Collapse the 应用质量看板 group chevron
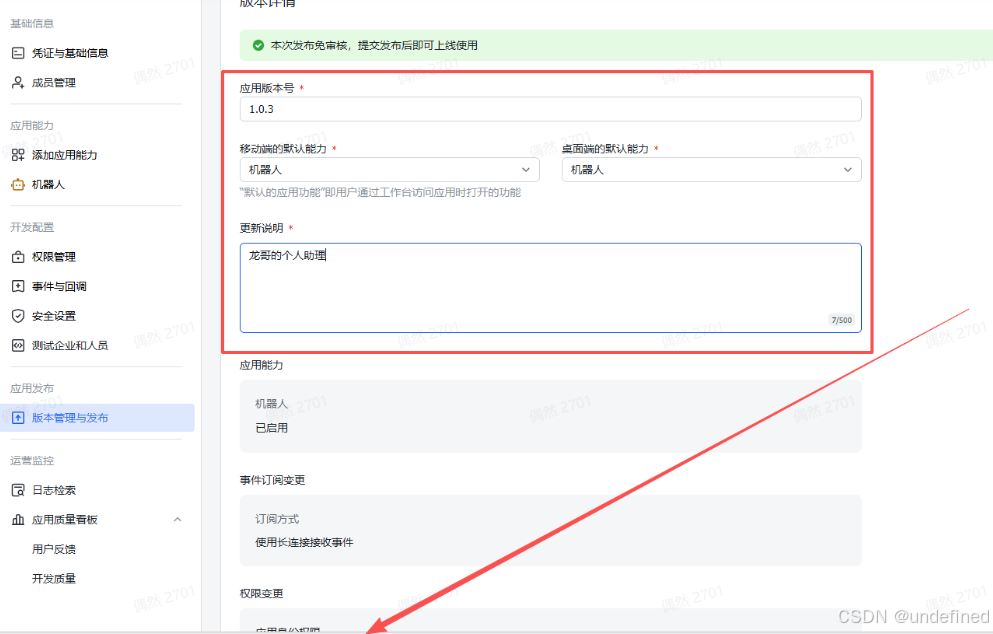This screenshot has height=634, width=993. coord(177,520)
